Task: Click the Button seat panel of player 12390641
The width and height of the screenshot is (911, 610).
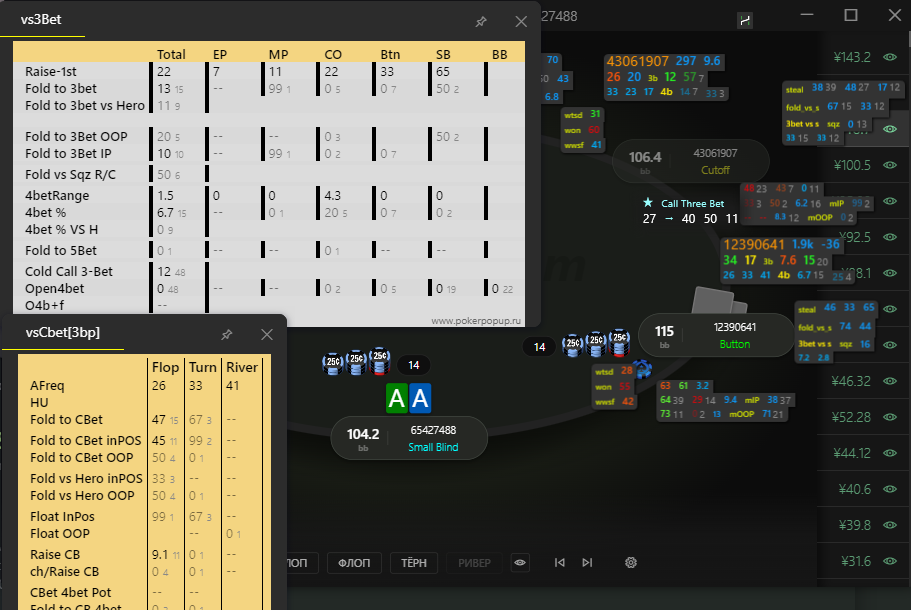Action: click(x=716, y=335)
